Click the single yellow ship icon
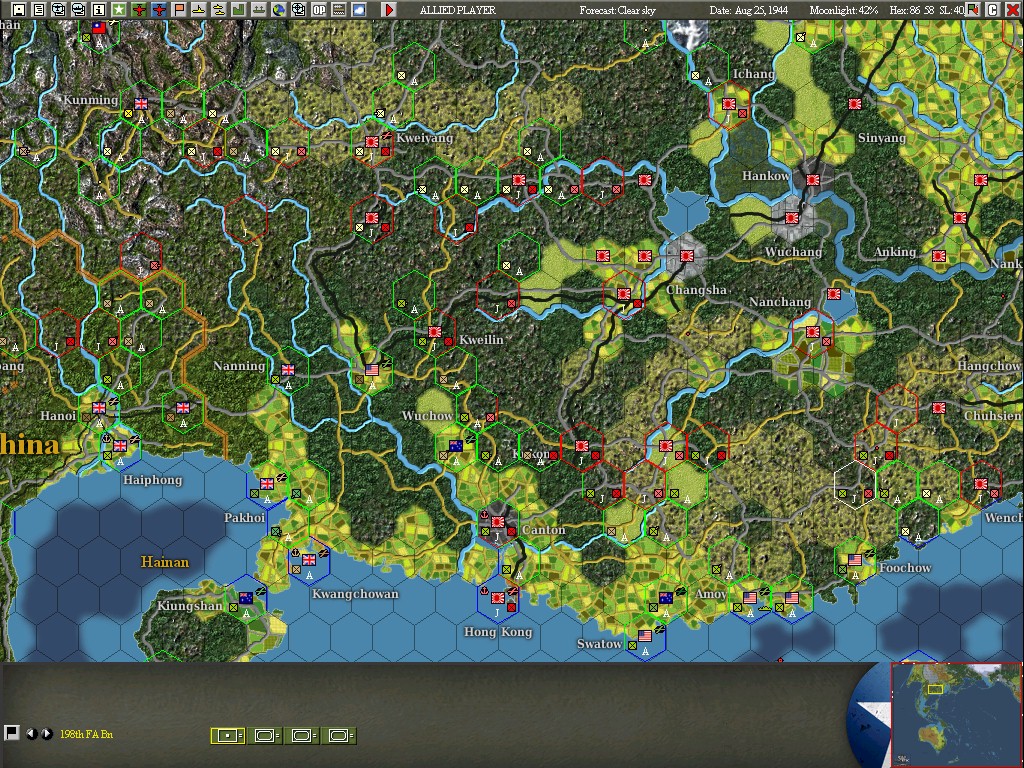The width and height of the screenshot is (1024, 768). 199,10
